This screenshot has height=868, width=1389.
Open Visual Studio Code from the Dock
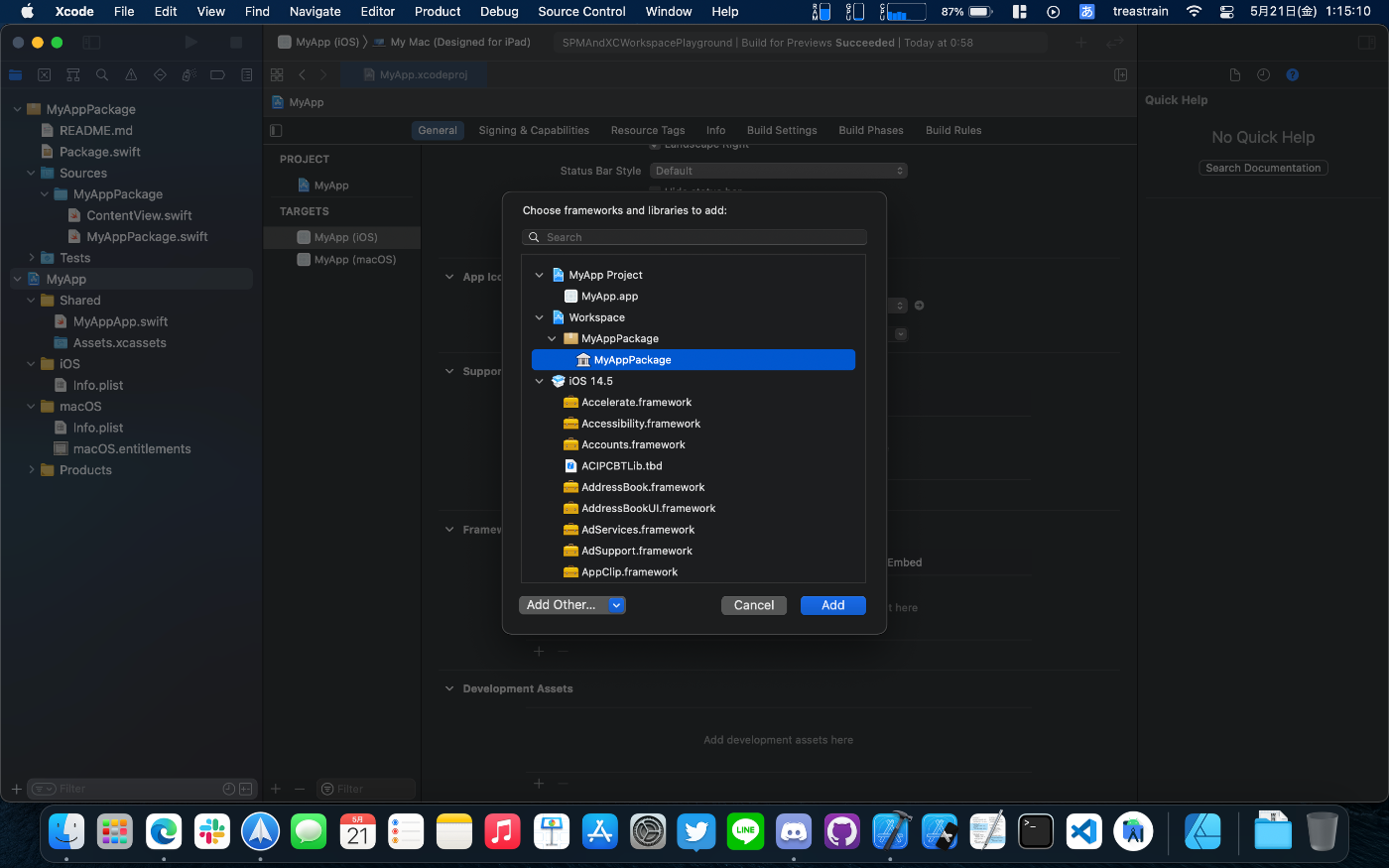[x=1084, y=831]
